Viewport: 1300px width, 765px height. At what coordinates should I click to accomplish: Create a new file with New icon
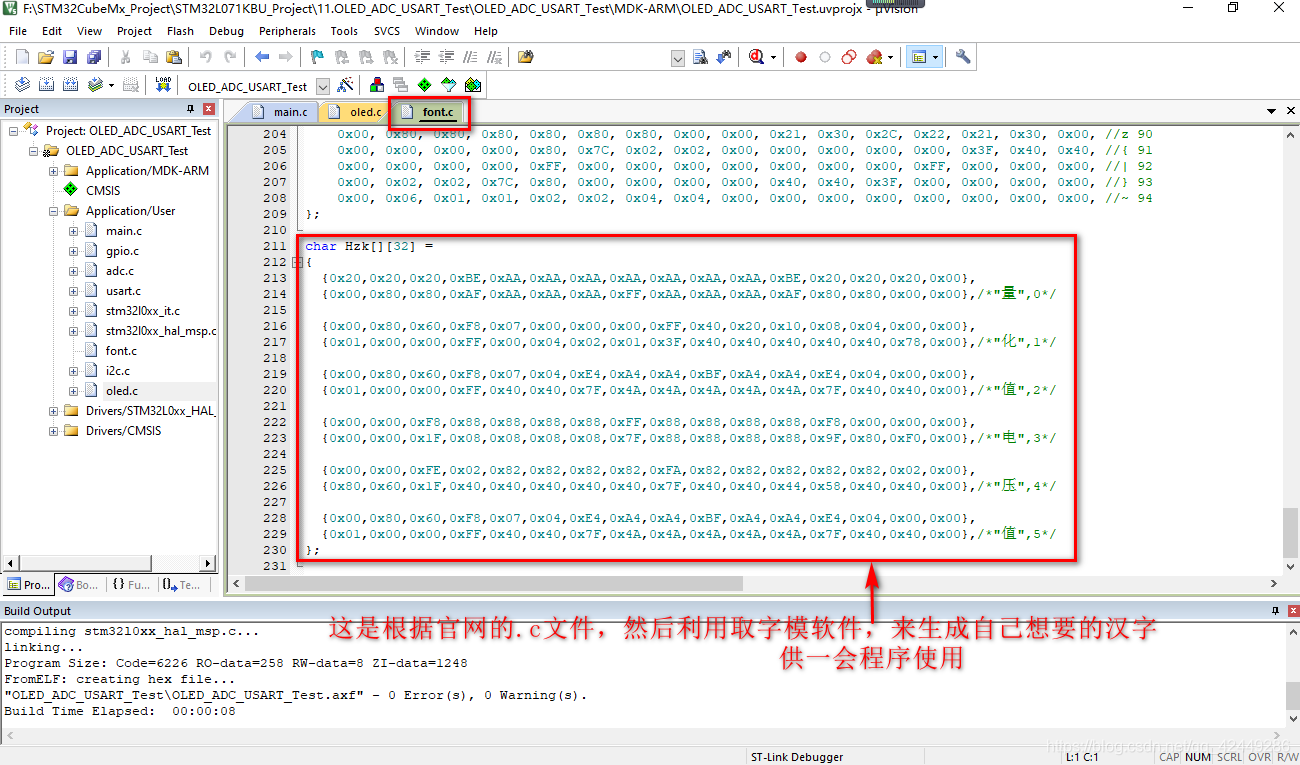[22, 57]
